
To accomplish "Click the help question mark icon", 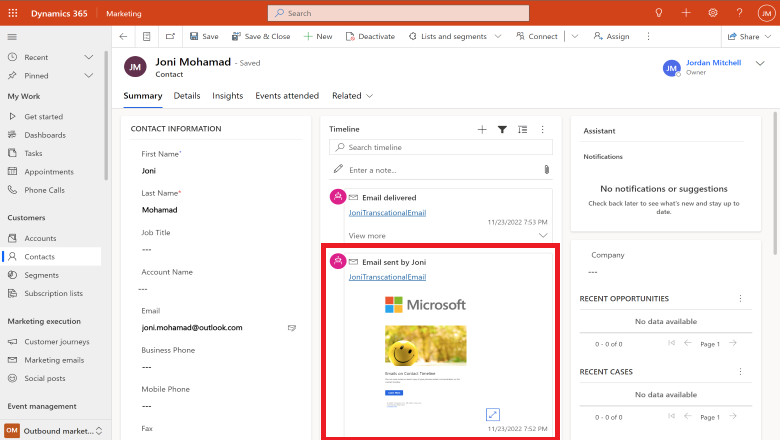I will point(739,13).
